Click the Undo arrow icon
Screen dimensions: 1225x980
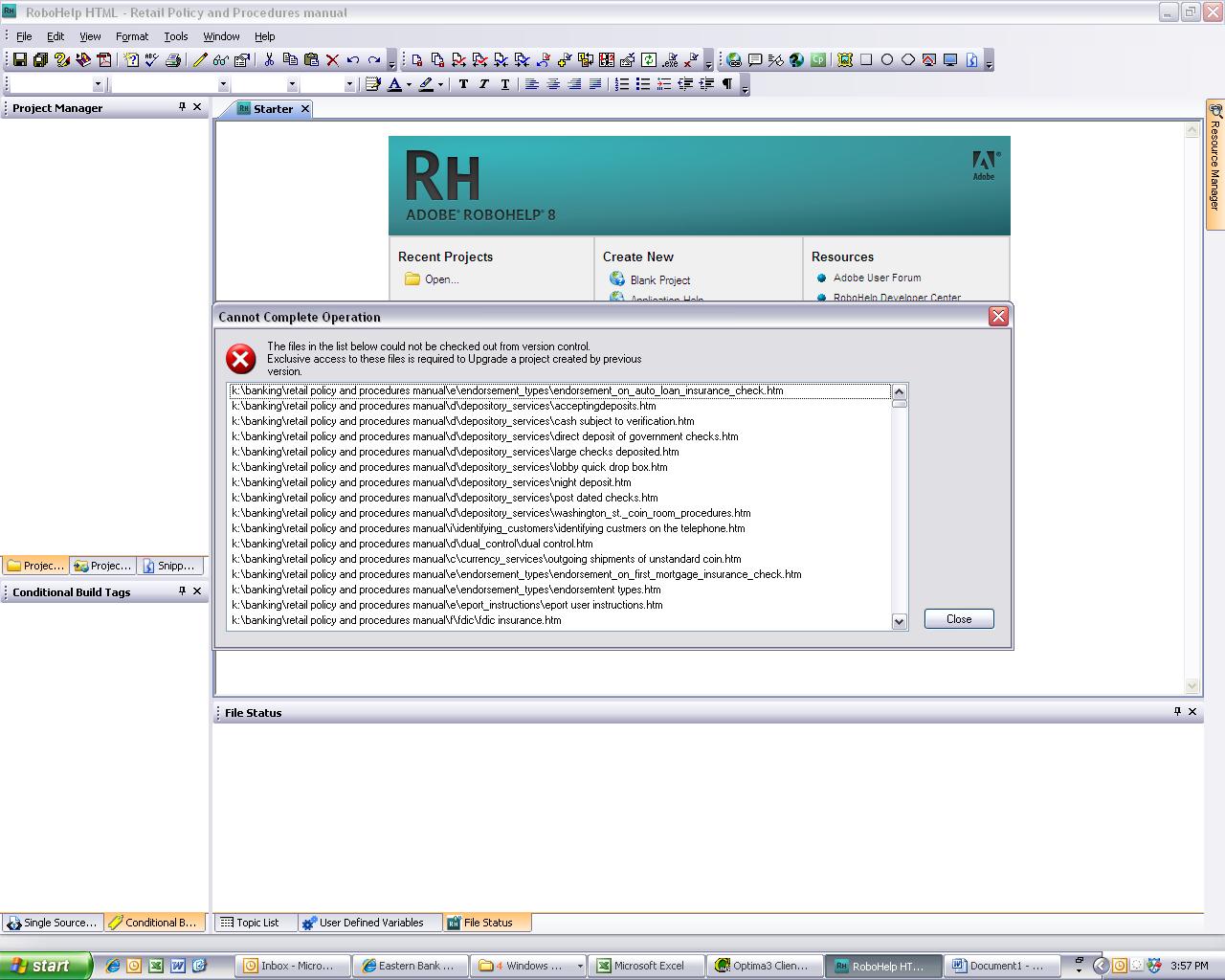[x=353, y=59]
